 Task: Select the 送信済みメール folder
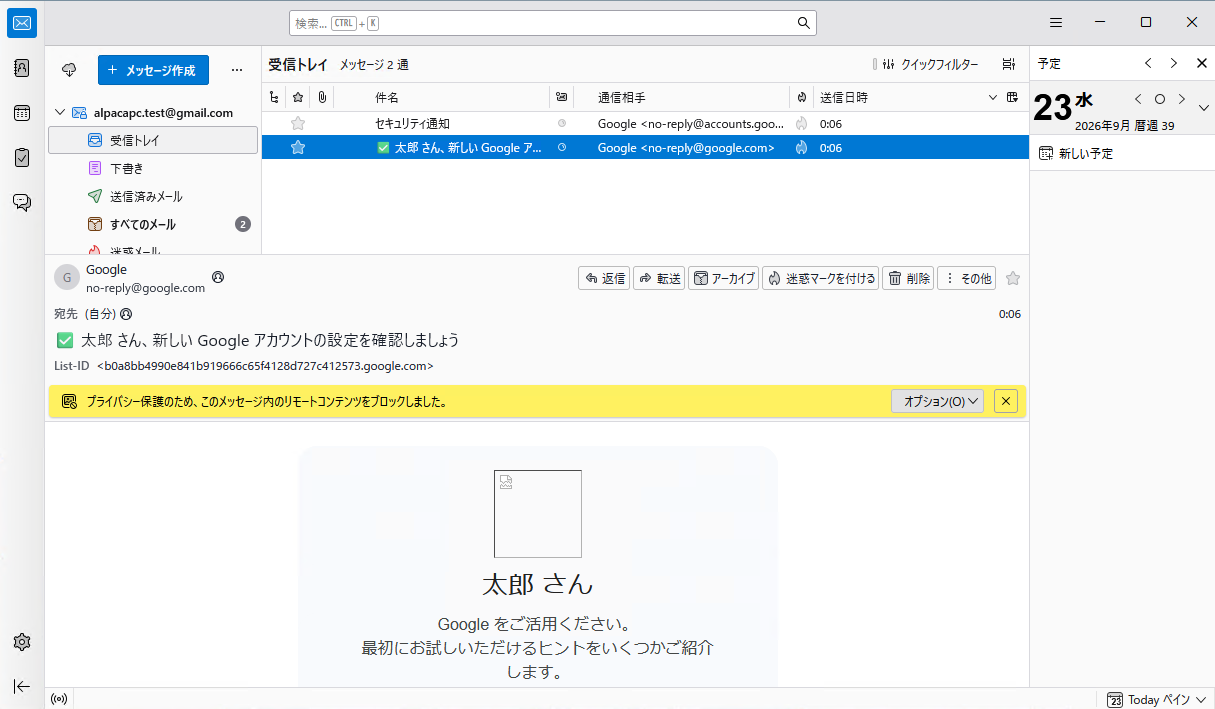(153, 196)
